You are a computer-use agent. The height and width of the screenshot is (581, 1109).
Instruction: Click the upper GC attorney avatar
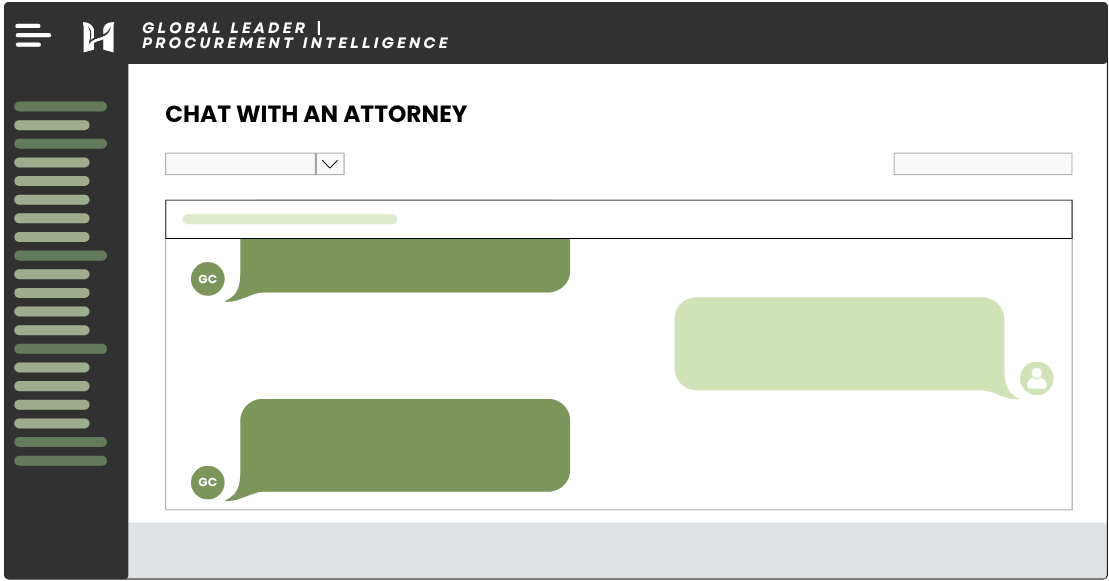point(208,280)
